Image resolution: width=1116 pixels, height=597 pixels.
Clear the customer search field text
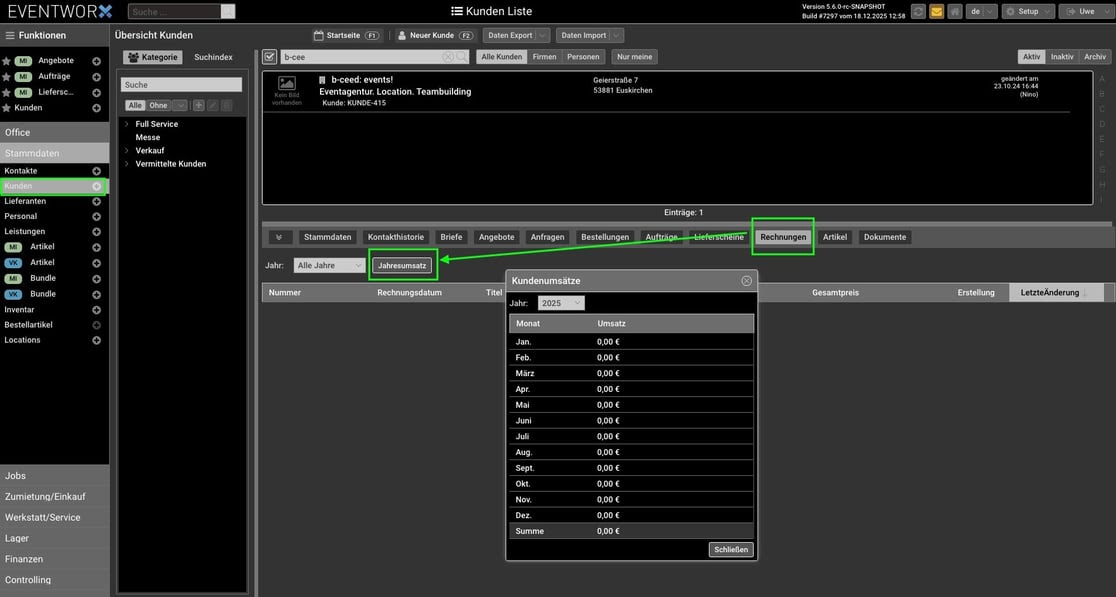[448, 57]
